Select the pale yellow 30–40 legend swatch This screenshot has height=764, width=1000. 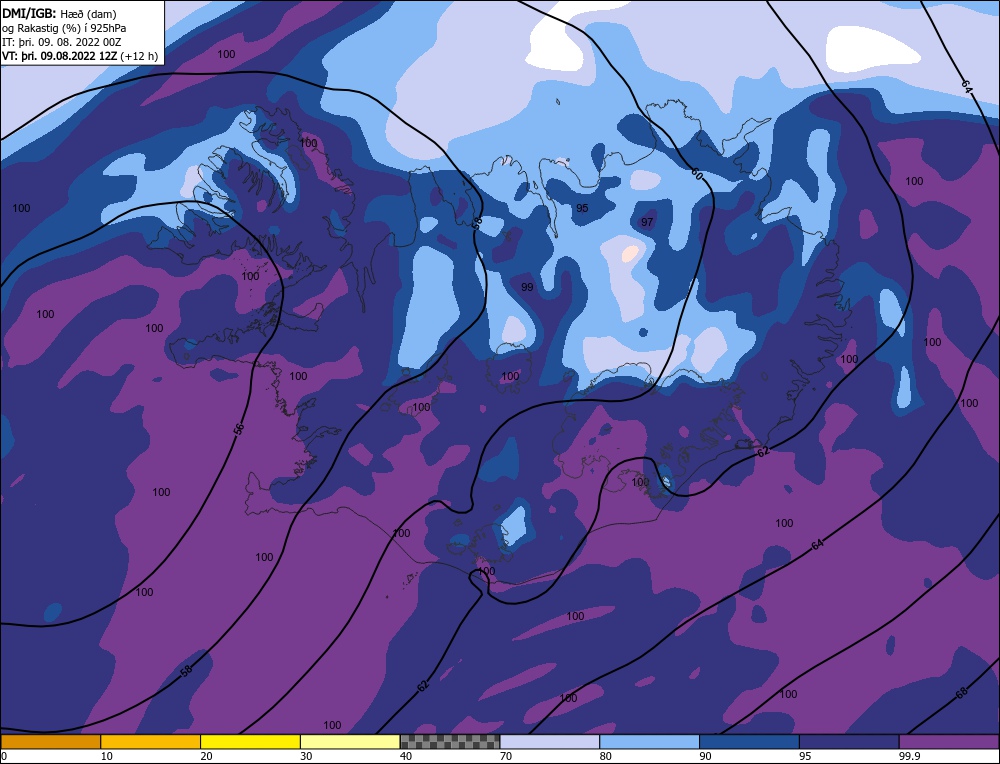(350, 741)
